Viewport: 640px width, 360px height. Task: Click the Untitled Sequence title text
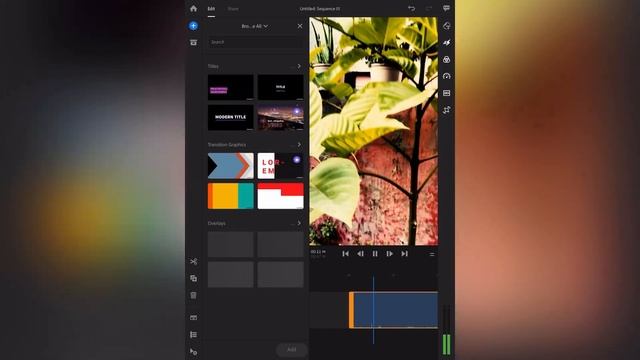tap(320, 9)
